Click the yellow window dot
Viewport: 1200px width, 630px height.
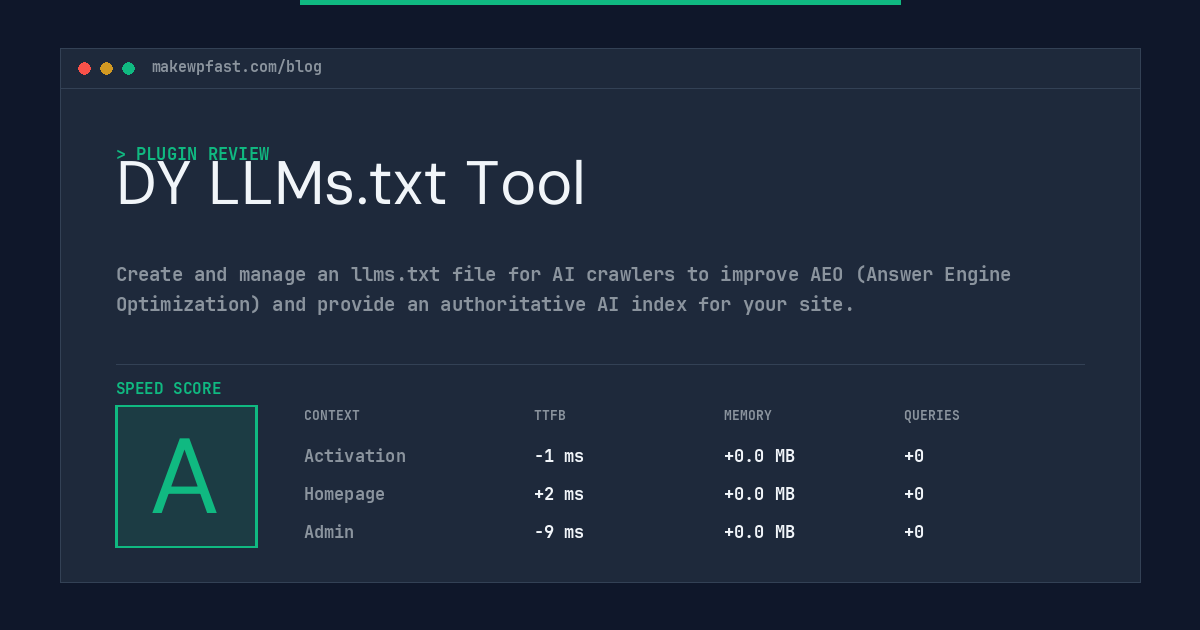pos(106,68)
